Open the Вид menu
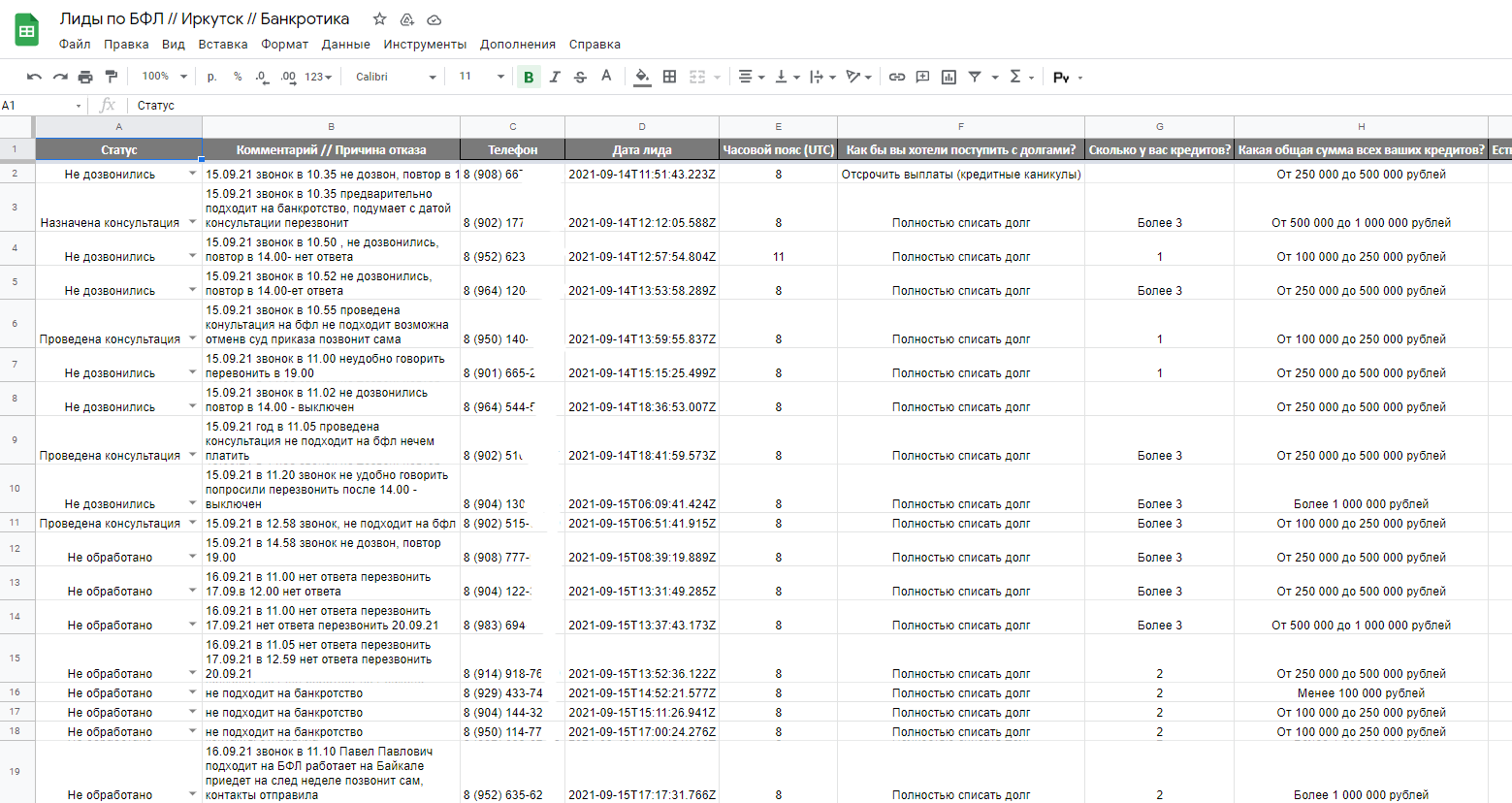Image resolution: width=1512 pixels, height=803 pixels. click(x=174, y=45)
